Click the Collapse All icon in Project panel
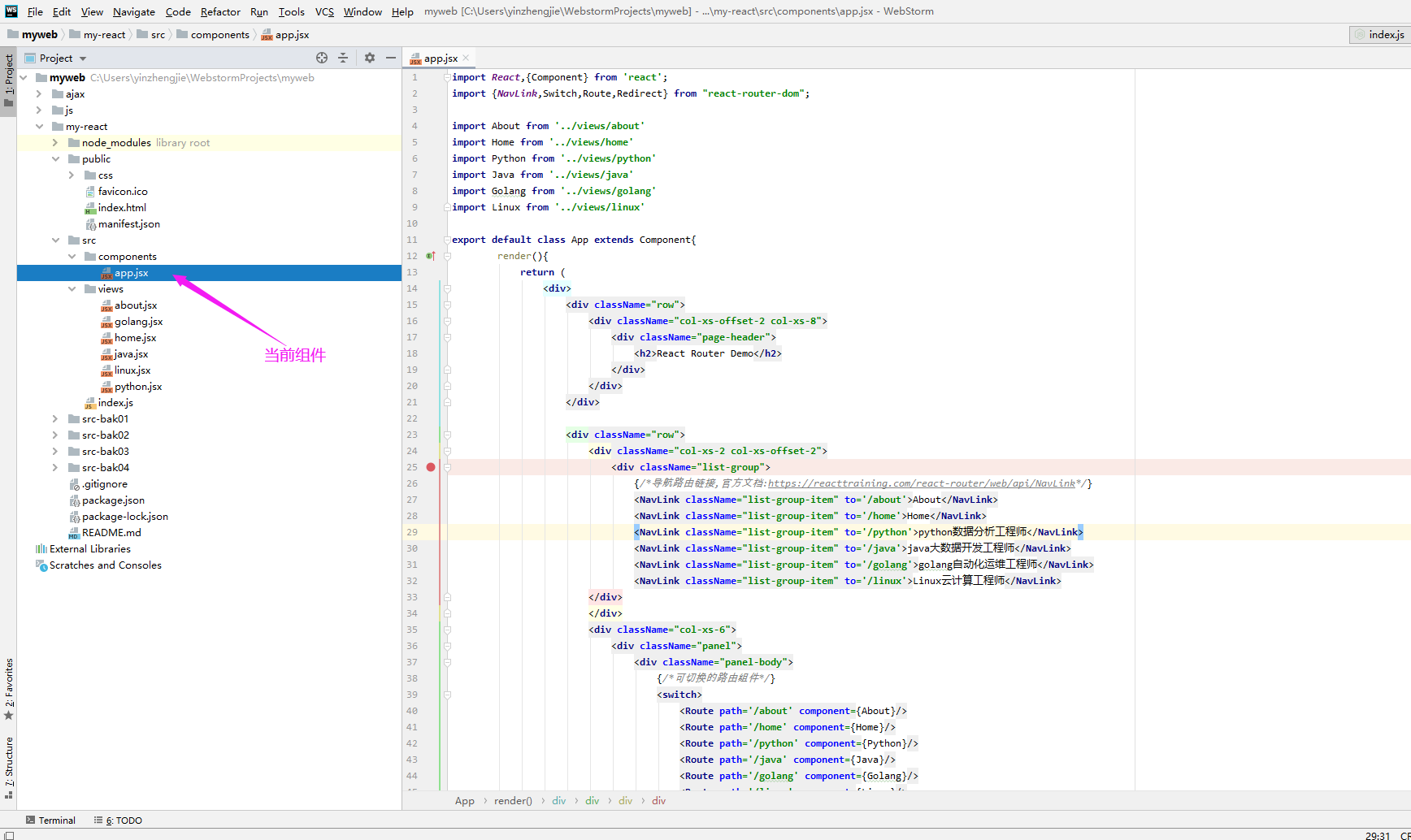Viewport: 1411px width, 840px height. (343, 58)
